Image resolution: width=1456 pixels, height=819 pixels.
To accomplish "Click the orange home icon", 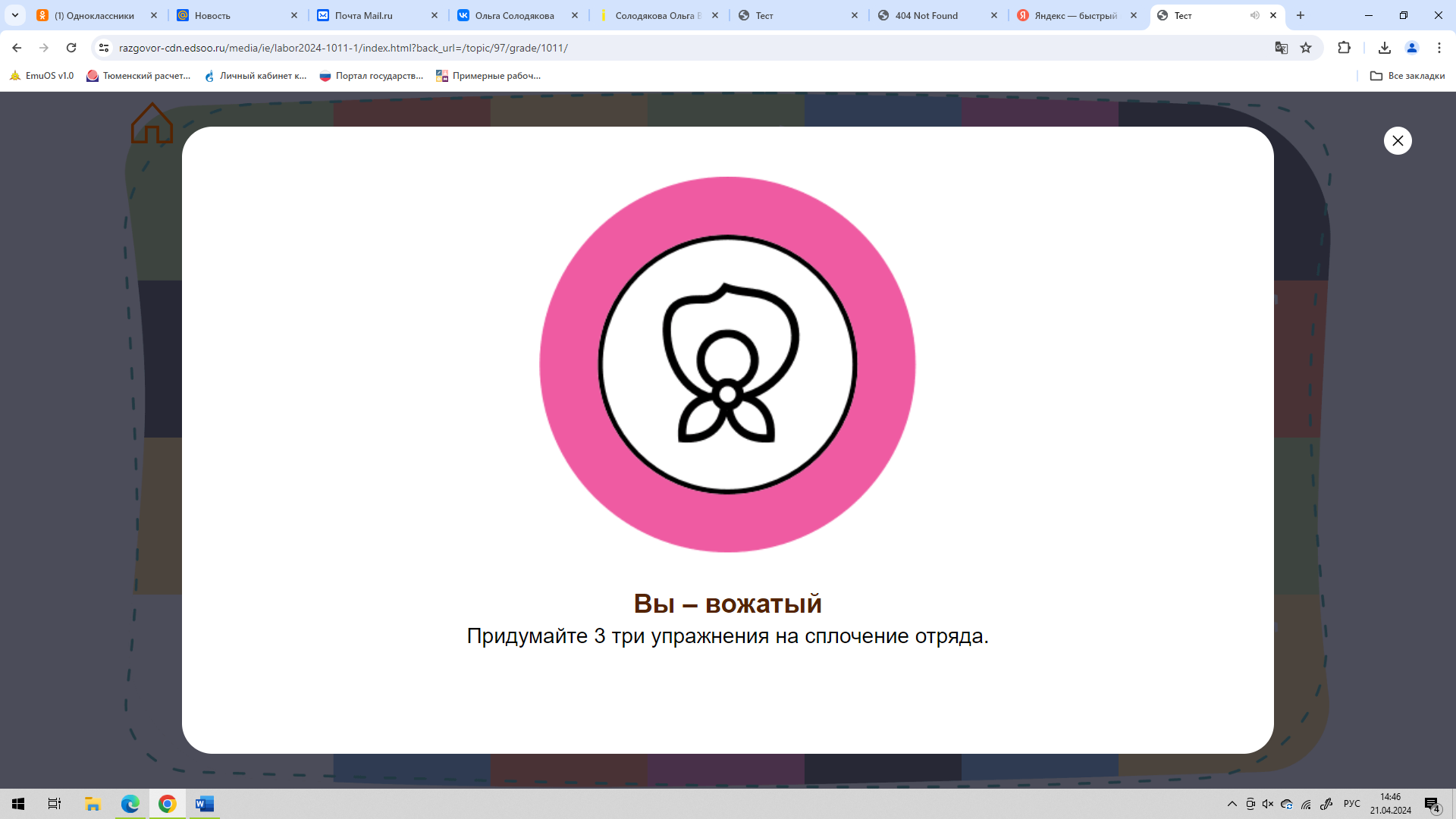I will (152, 124).
